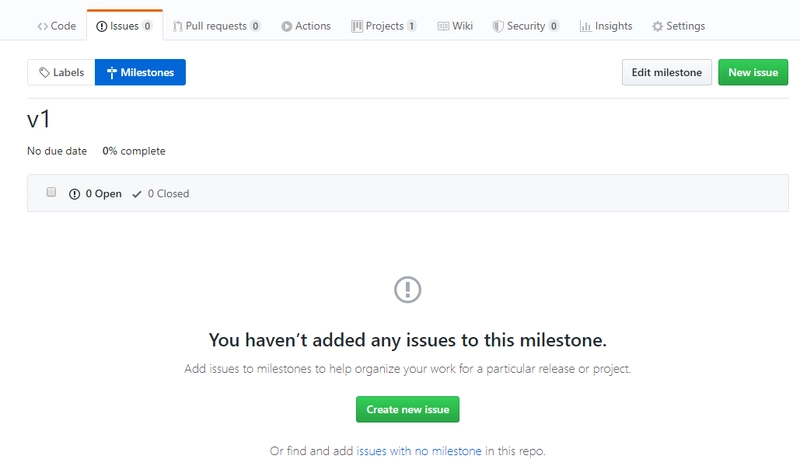
Task: Click the Actions play icon
Action: [x=287, y=26]
